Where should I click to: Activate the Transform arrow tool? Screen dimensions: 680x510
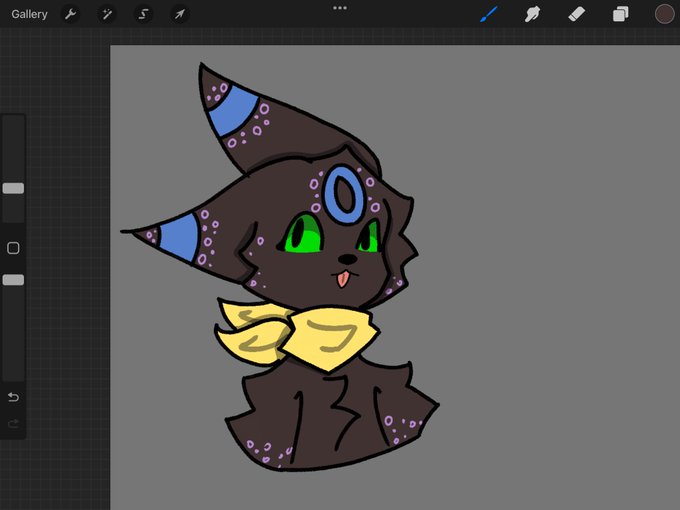tap(180, 14)
